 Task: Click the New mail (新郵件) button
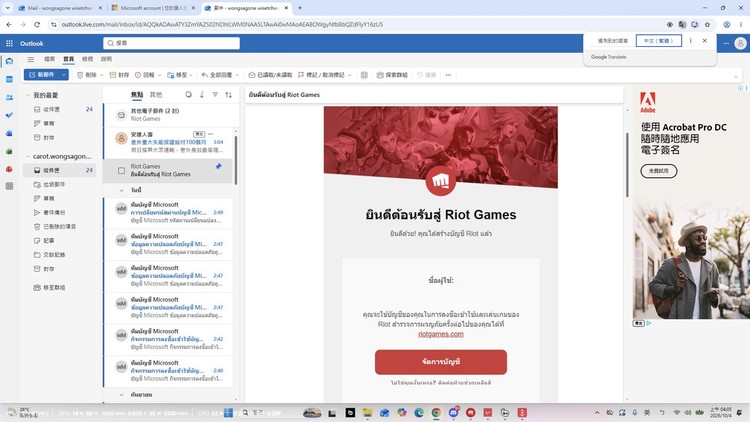[42, 75]
